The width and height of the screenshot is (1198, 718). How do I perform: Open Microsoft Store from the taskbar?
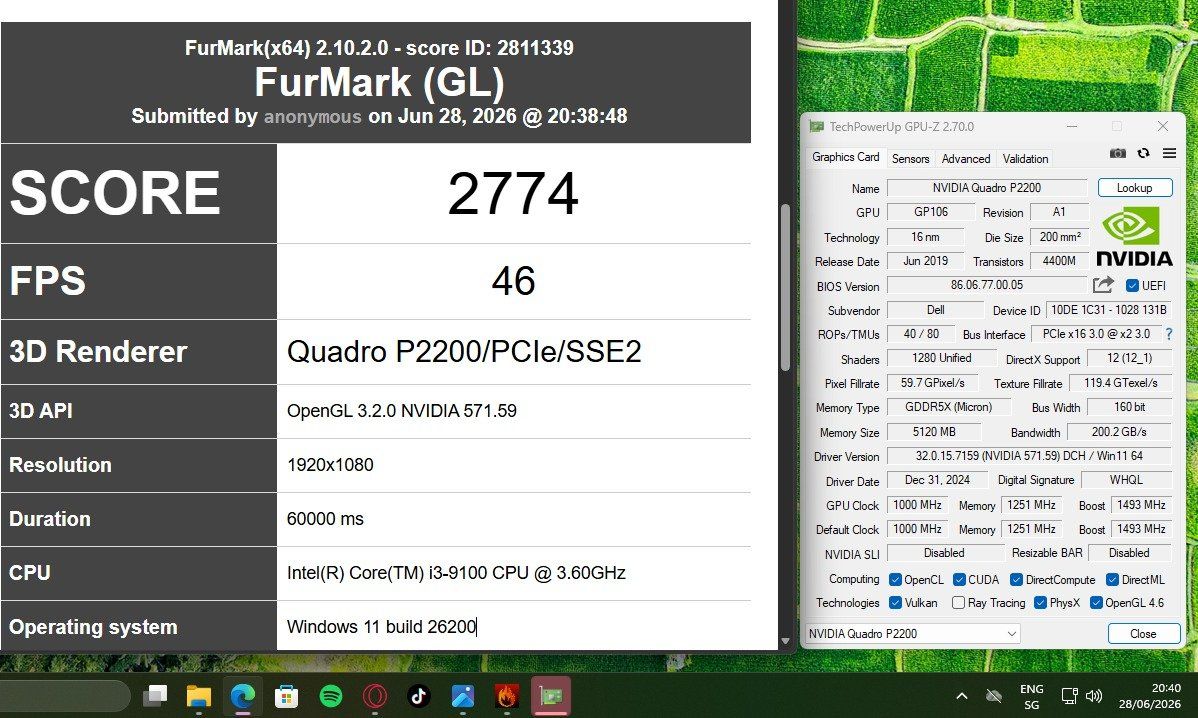pos(287,696)
